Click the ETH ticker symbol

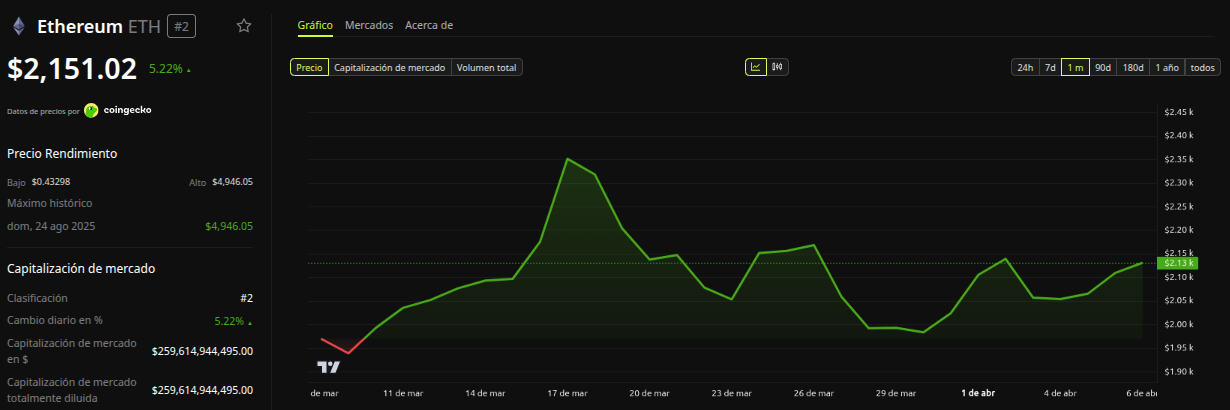click(144, 27)
